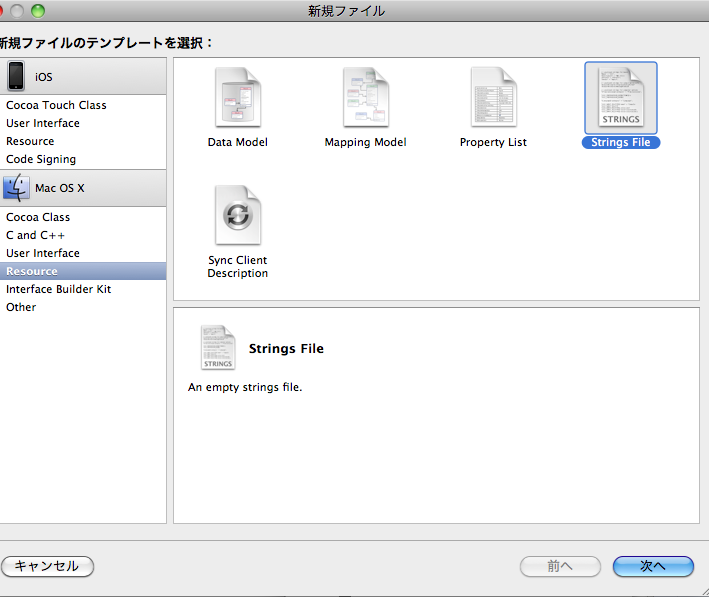Click the Sync Client Description label text
The width and height of the screenshot is (709, 597).
(238, 267)
